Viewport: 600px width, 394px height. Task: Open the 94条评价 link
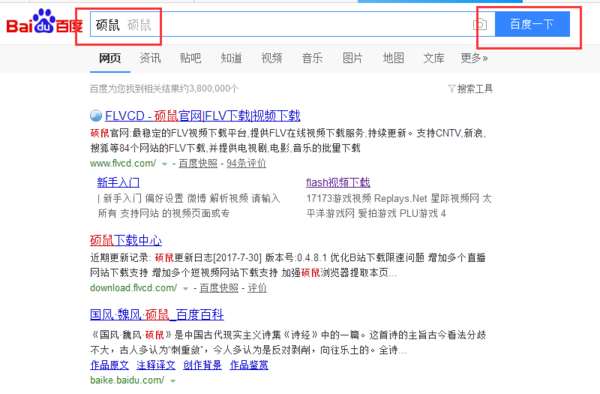click(246, 163)
